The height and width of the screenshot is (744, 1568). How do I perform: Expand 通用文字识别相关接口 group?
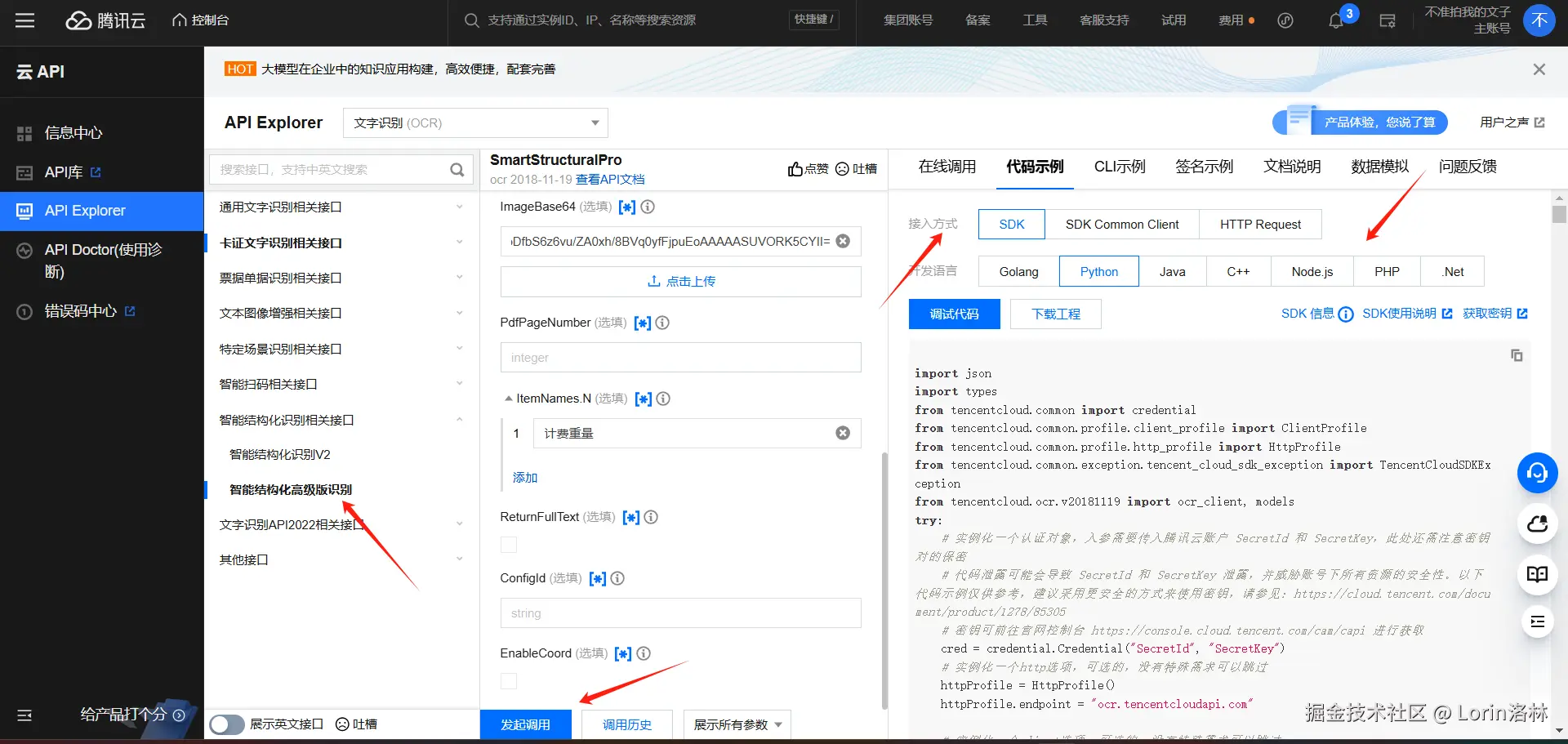(341, 207)
